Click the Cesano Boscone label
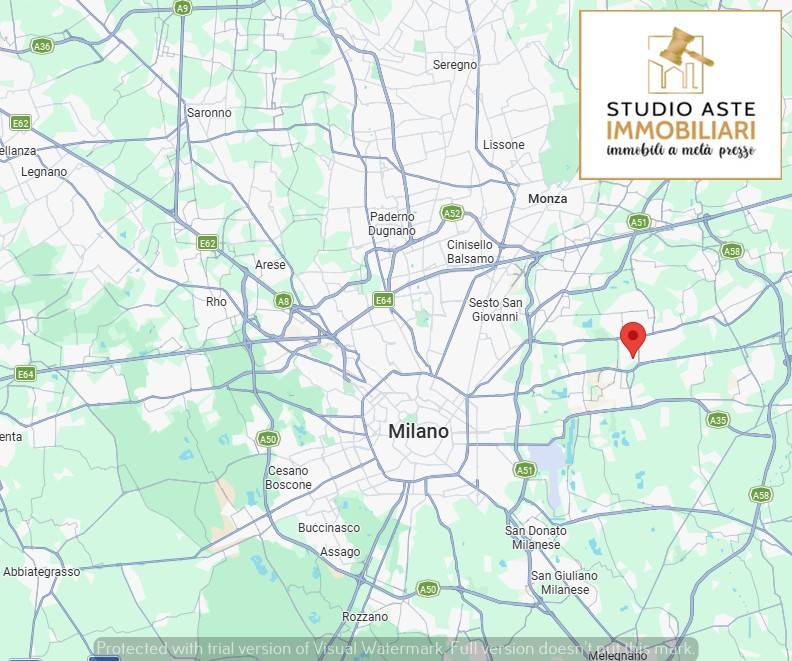The width and height of the screenshot is (792, 661). click(288, 478)
